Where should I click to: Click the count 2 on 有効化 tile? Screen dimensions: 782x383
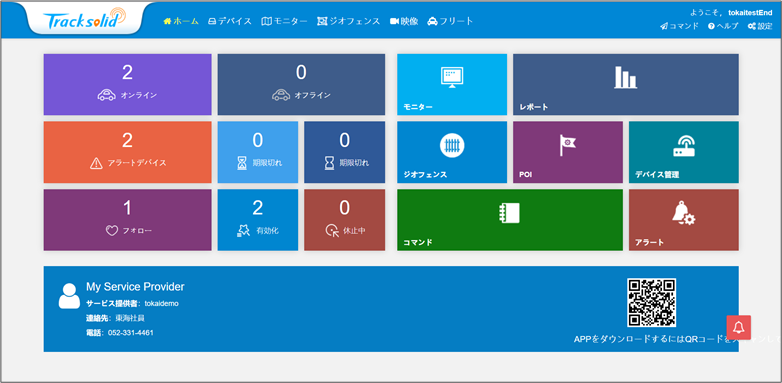pyautogui.click(x=258, y=208)
